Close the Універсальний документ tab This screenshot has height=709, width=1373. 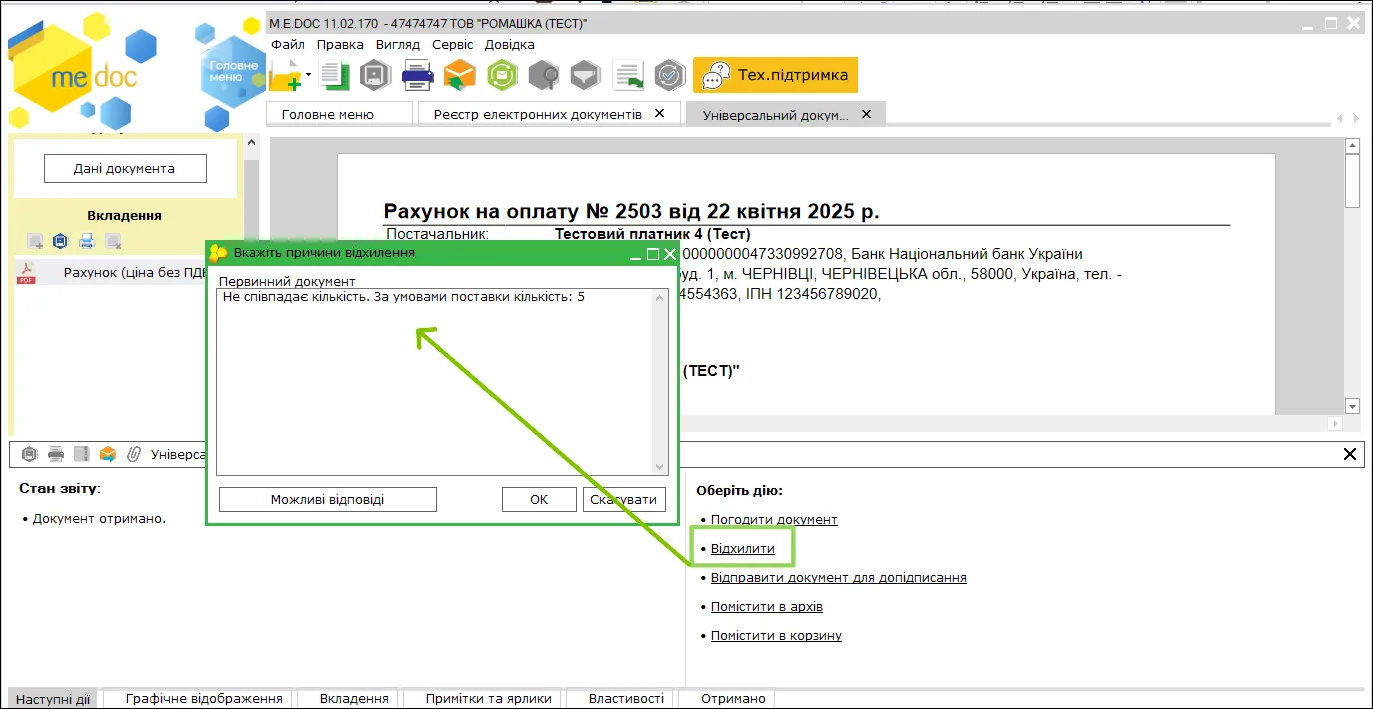click(867, 114)
